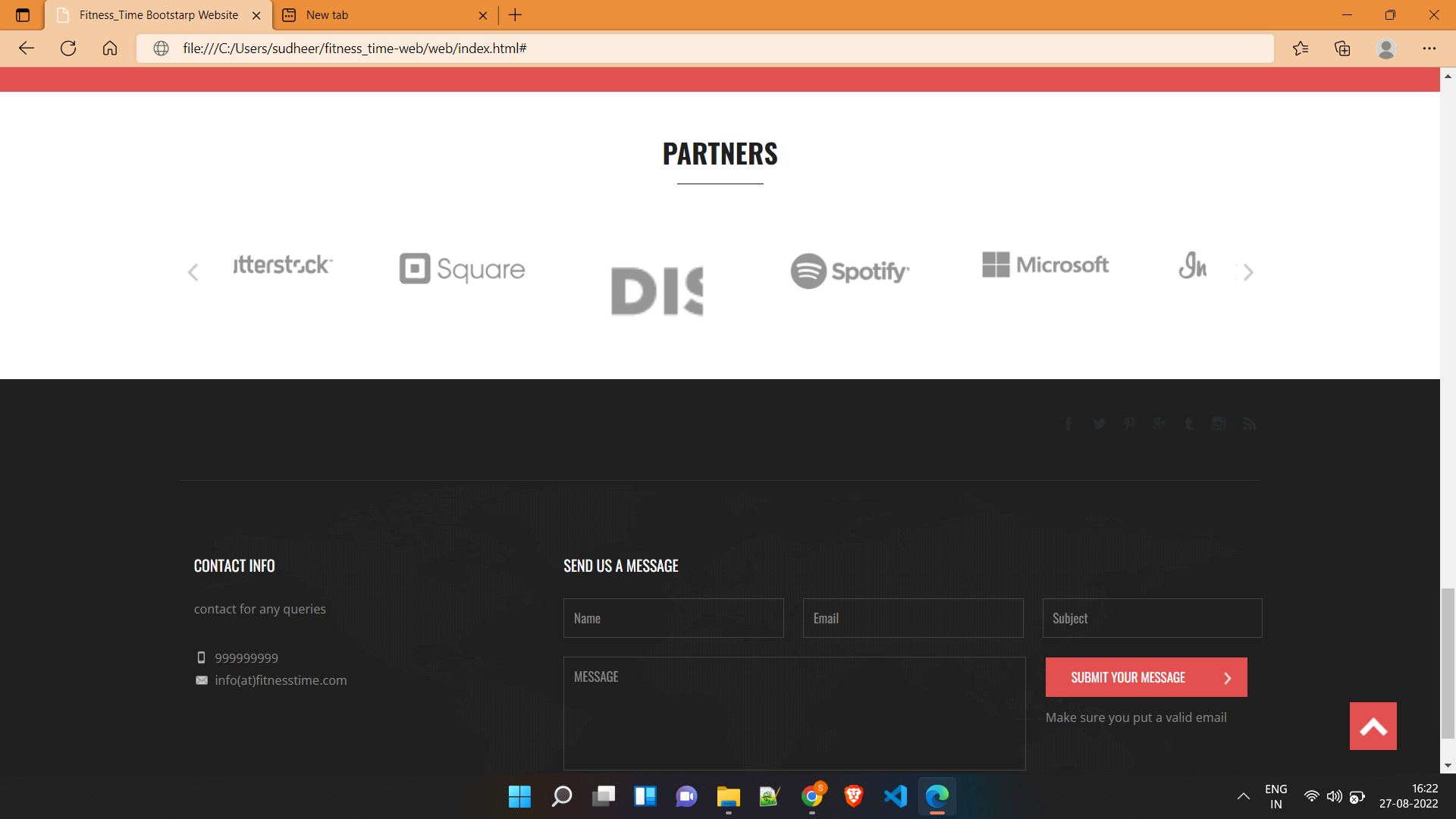This screenshot has height=819, width=1456.
Task: Click inside the Email input field
Action: [912, 618]
